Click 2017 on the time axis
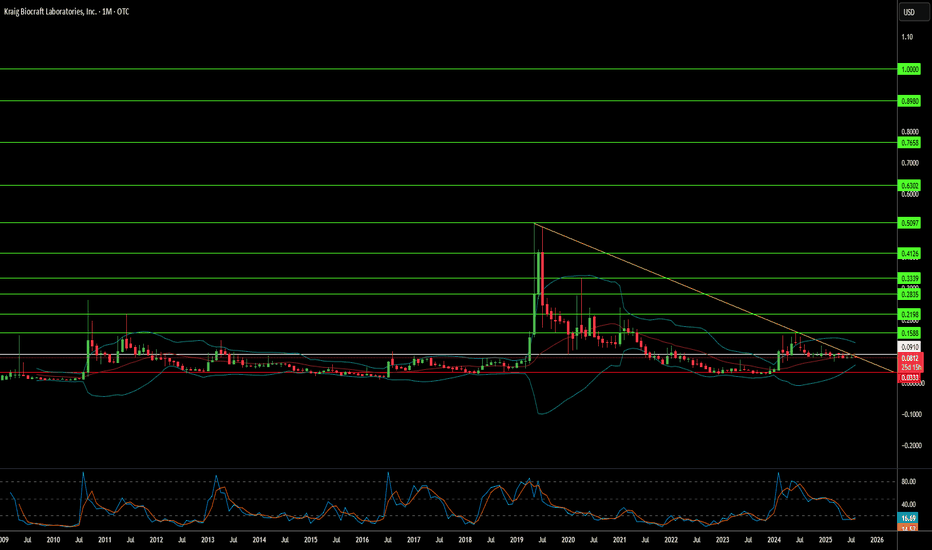The height and width of the screenshot is (550, 932). (x=414, y=540)
